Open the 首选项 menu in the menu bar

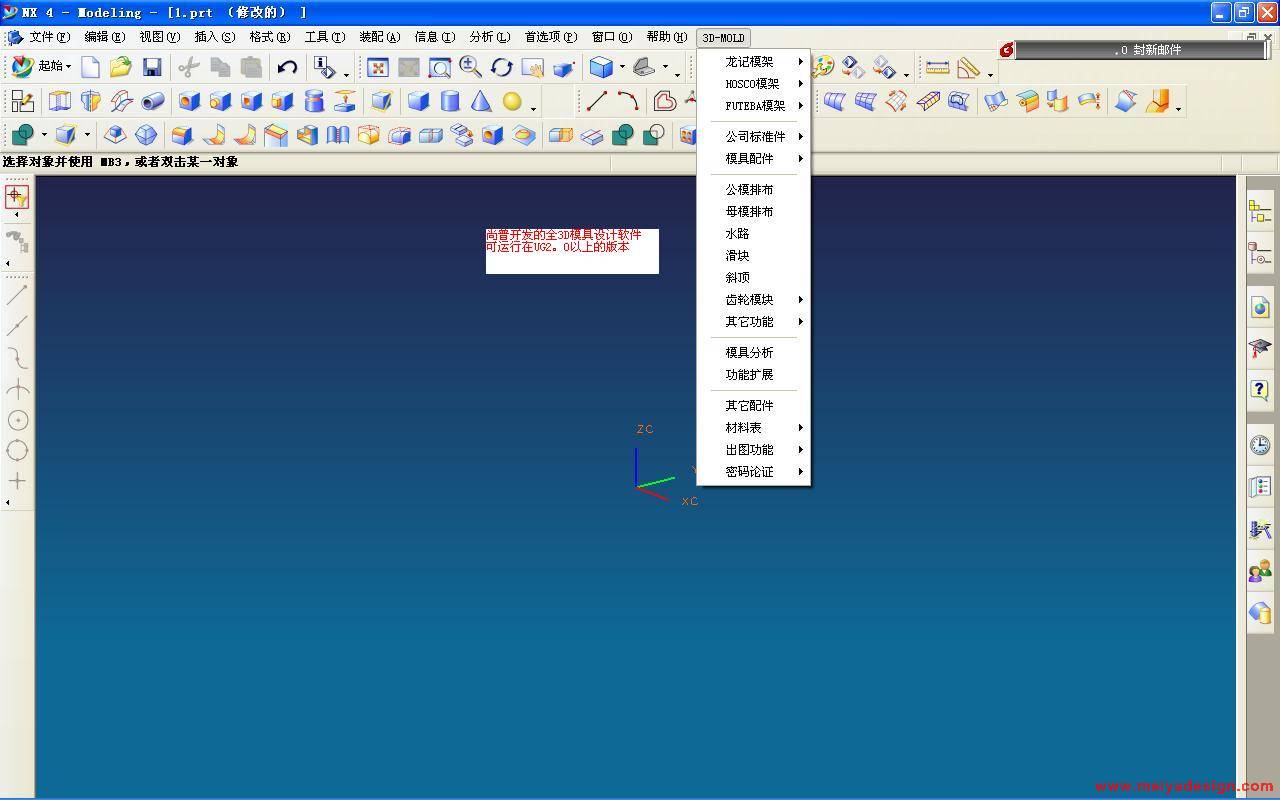click(551, 37)
